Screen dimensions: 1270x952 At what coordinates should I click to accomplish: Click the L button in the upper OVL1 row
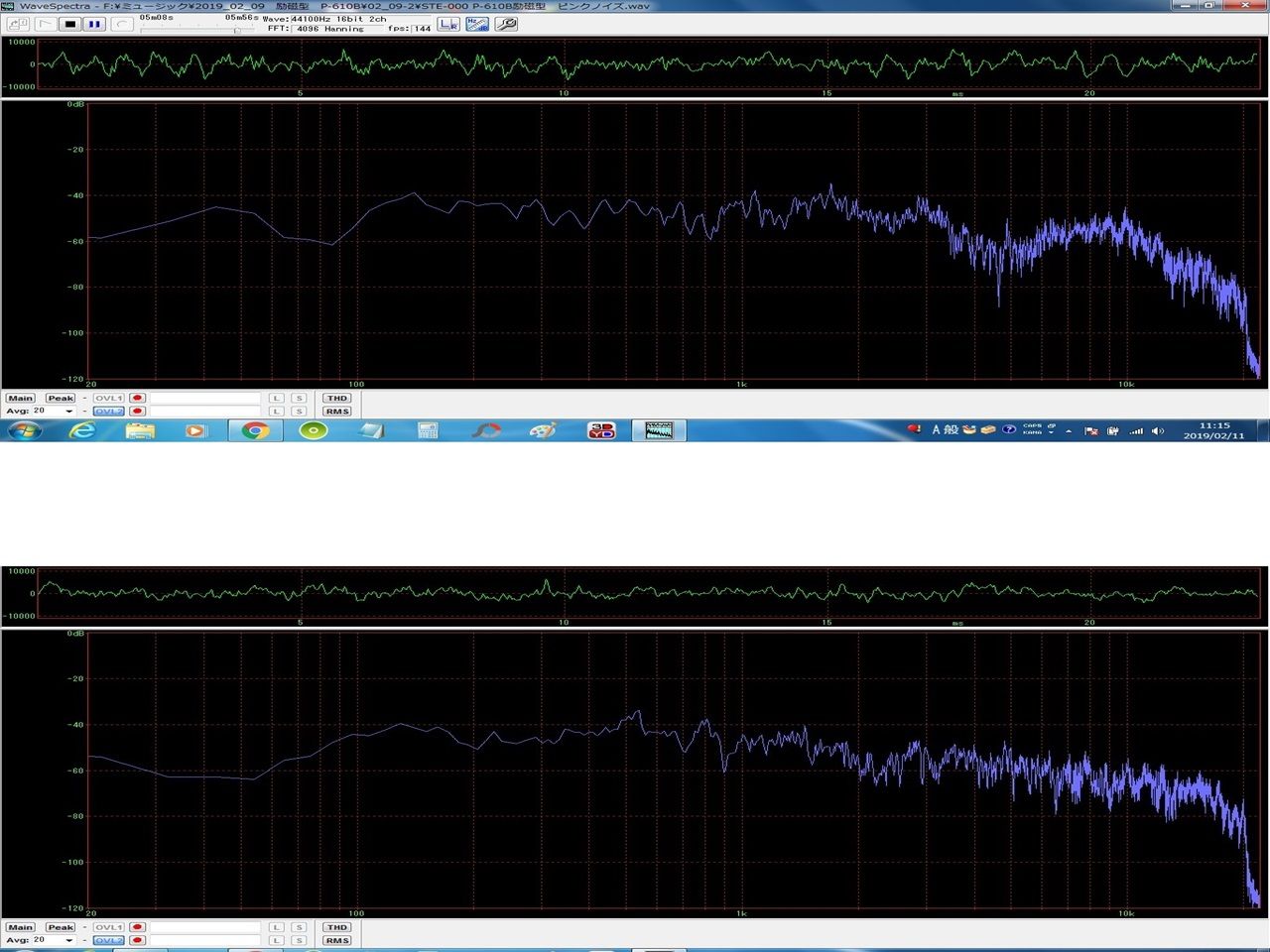point(277,399)
